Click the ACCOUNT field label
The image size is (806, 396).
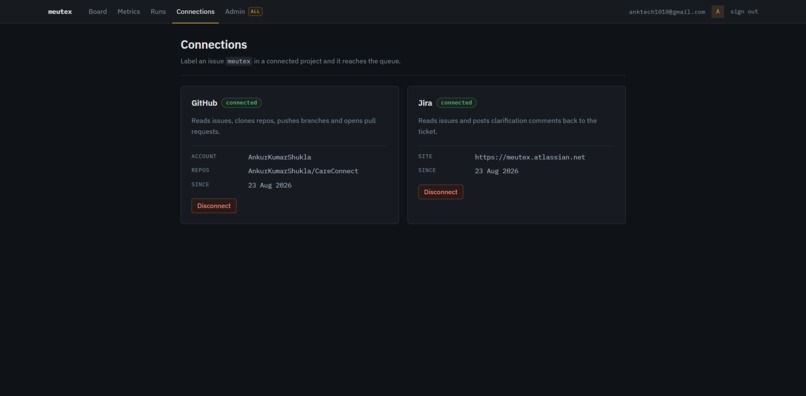(x=204, y=156)
